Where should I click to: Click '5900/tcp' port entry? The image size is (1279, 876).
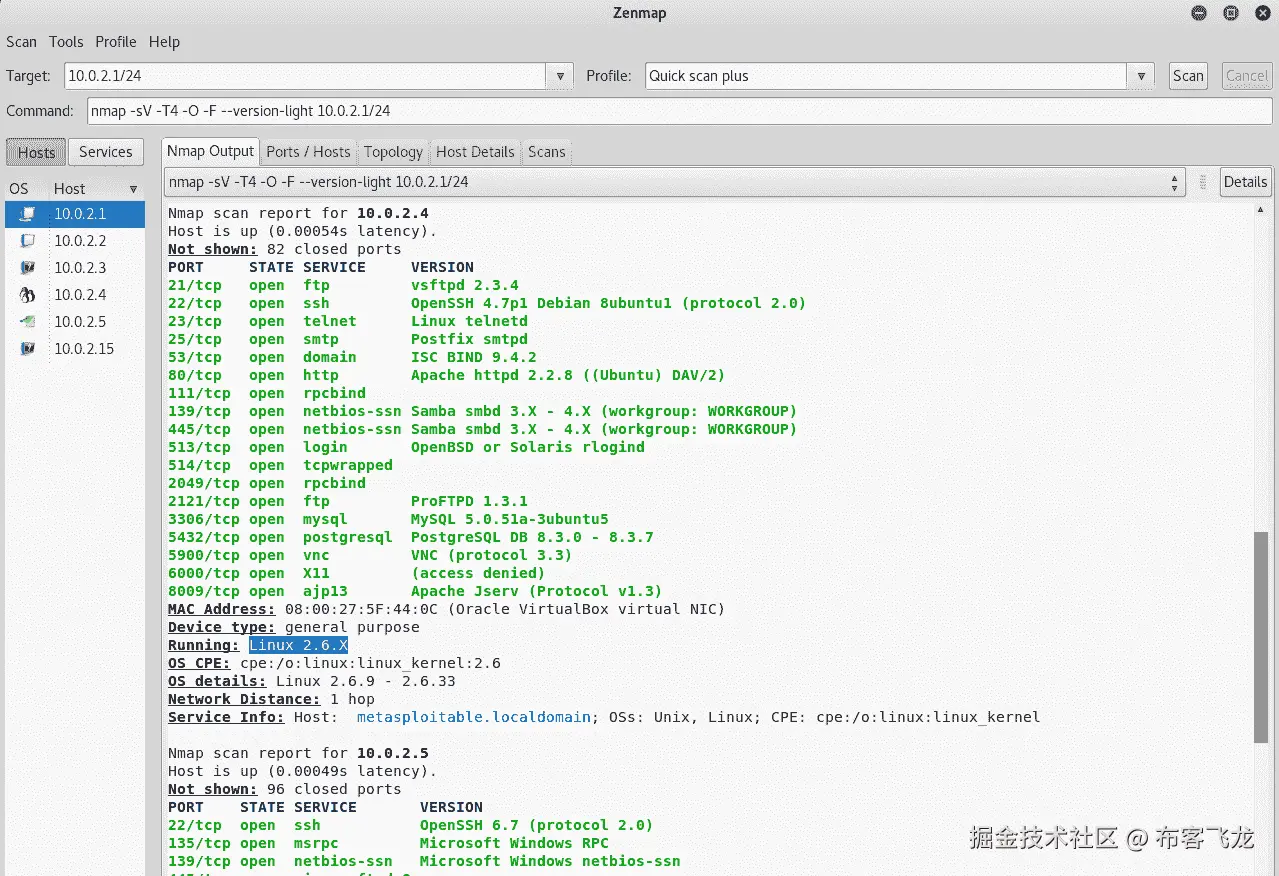click(x=204, y=555)
